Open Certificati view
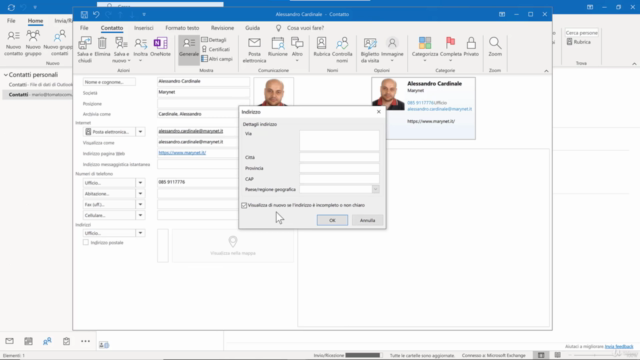This screenshot has width=640, height=360. click(x=216, y=49)
